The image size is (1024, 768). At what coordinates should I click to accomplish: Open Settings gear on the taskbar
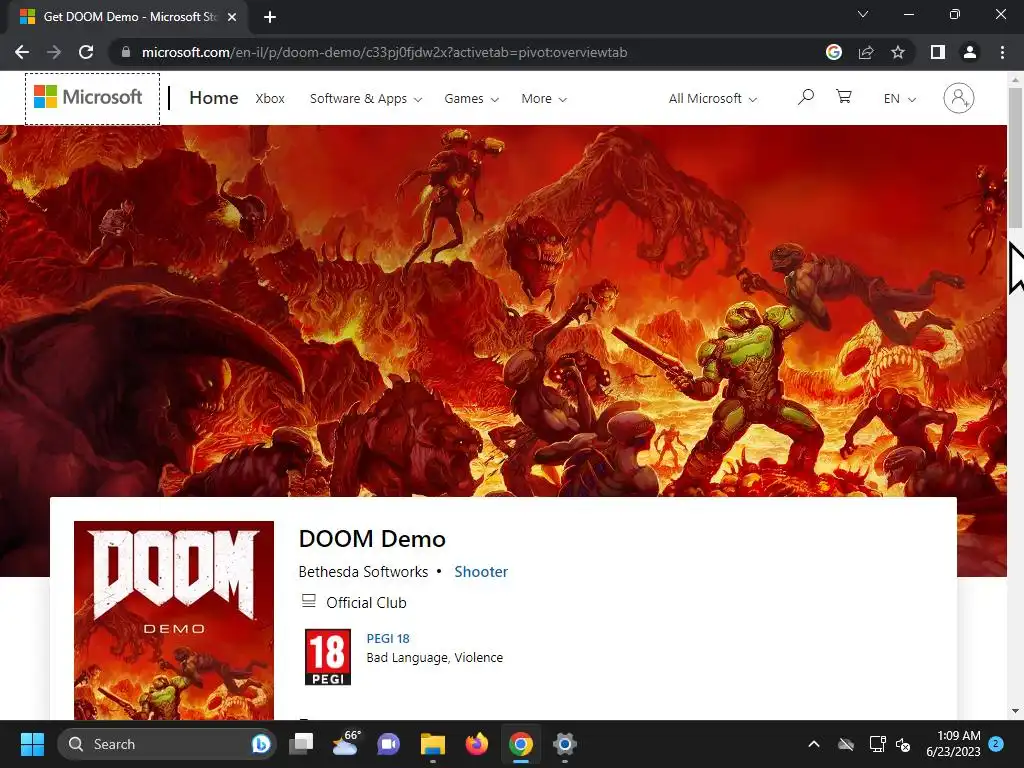(565, 744)
